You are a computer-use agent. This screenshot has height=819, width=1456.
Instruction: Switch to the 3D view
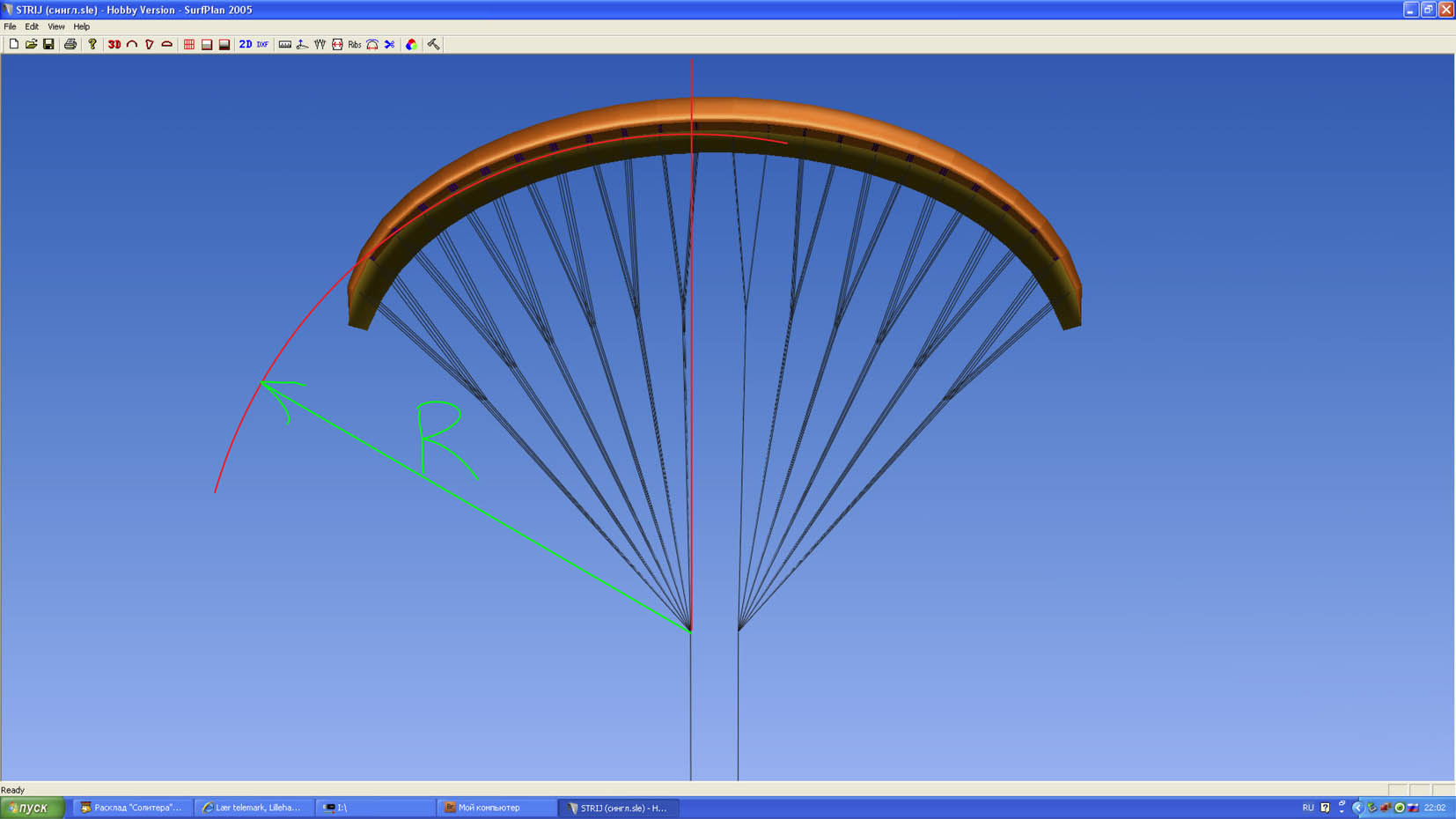[x=114, y=44]
